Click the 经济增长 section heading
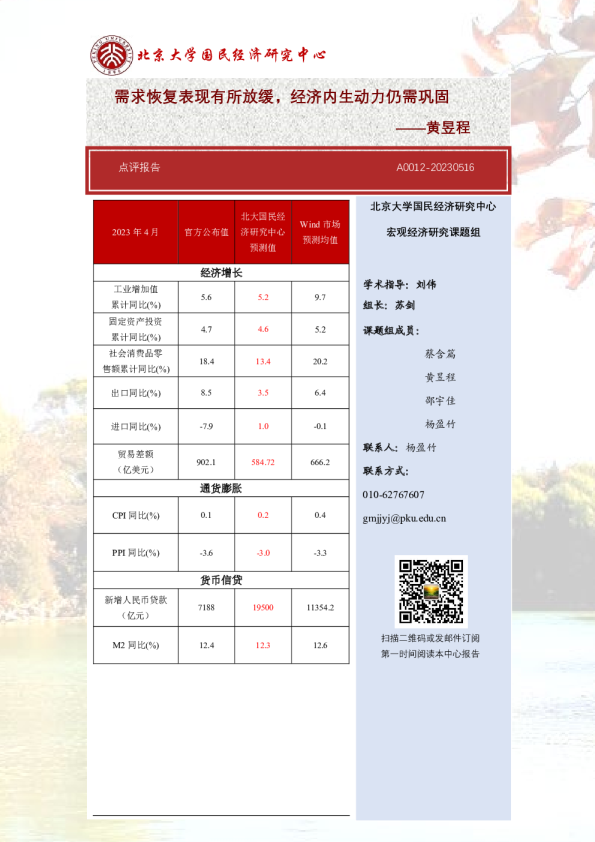This screenshot has height=842, width=595. coord(221,273)
